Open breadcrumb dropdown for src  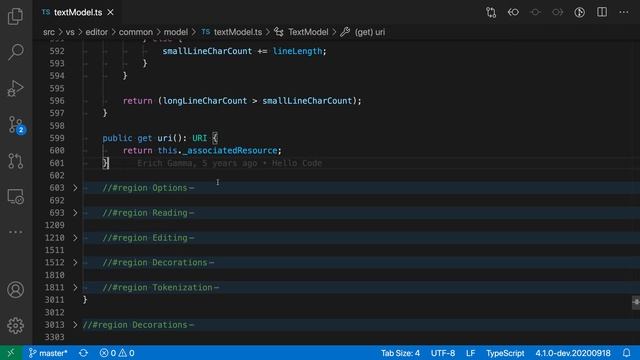49,32
